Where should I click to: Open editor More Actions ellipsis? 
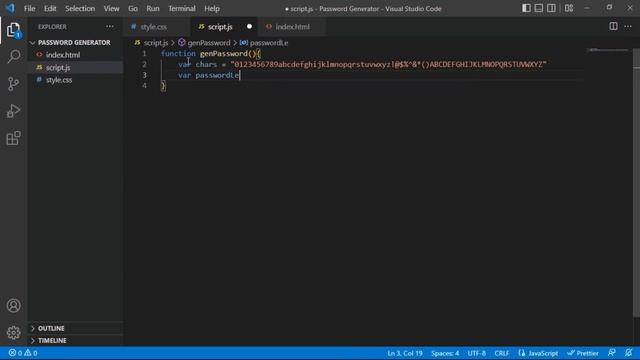pyautogui.click(x=628, y=27)
